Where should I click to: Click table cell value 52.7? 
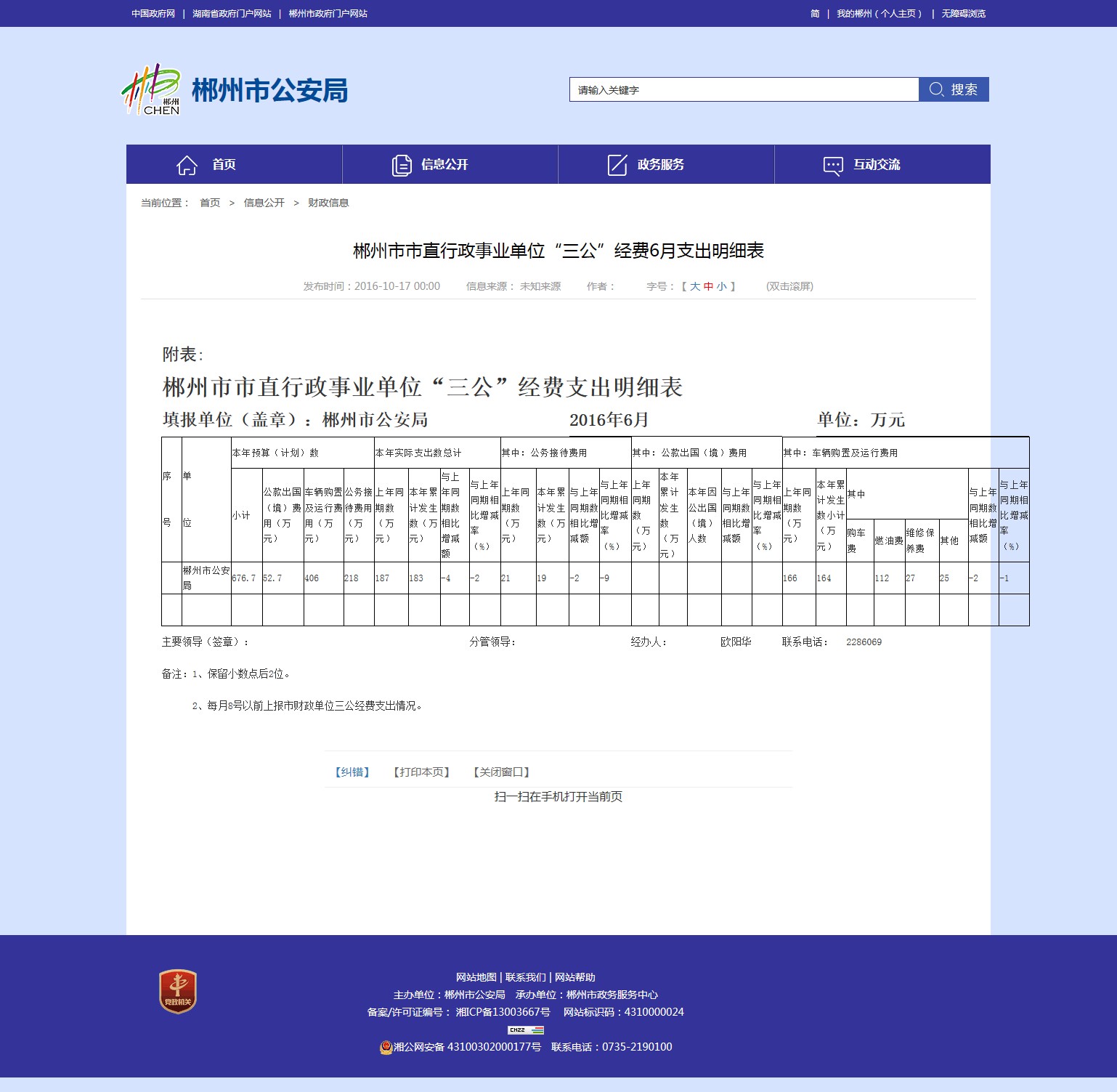(272, 578)
